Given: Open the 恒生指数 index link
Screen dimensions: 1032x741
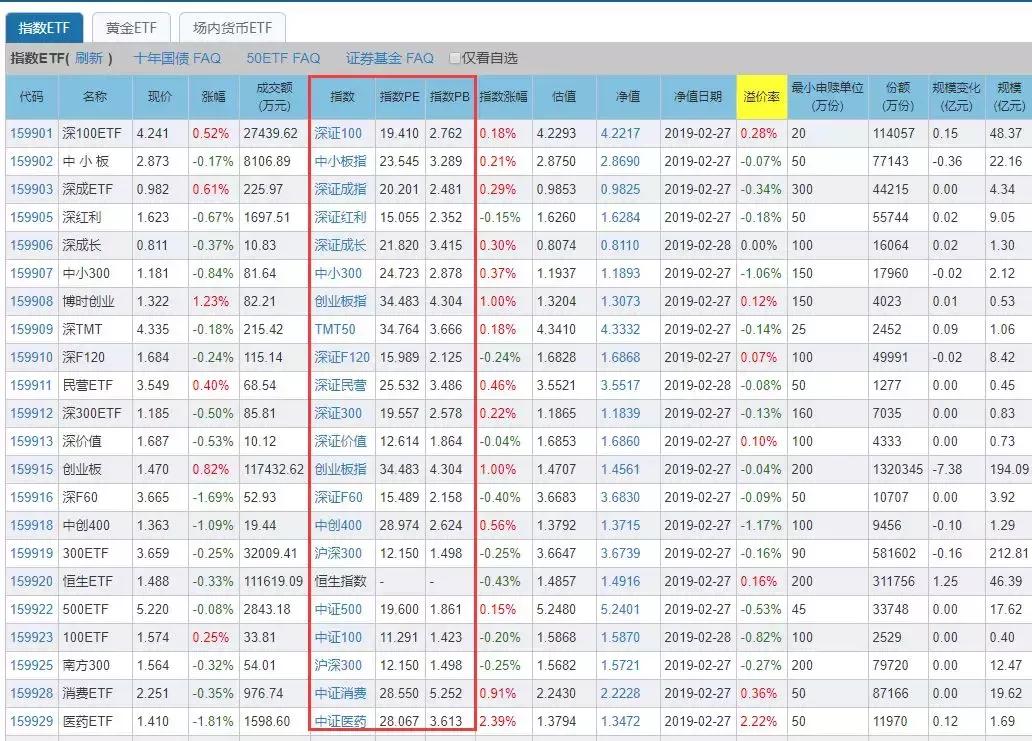Looking at the screenshot, I should (340, 580).
